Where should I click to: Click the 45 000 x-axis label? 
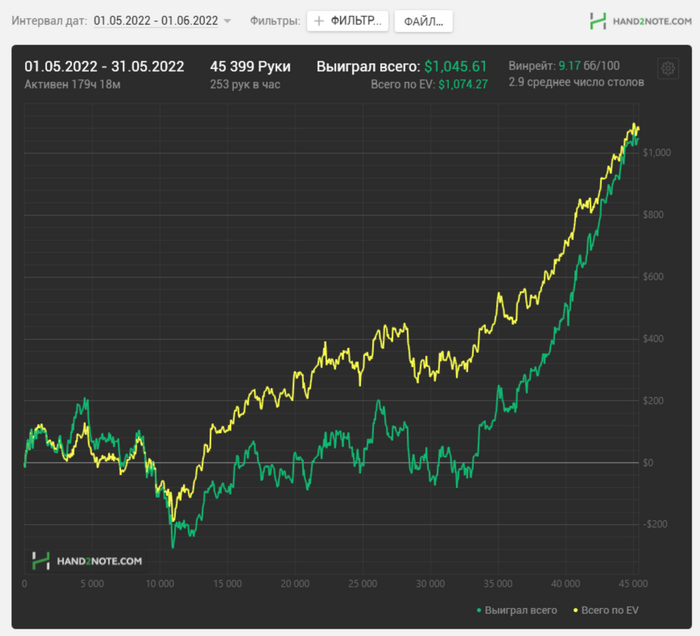[633, 583]
